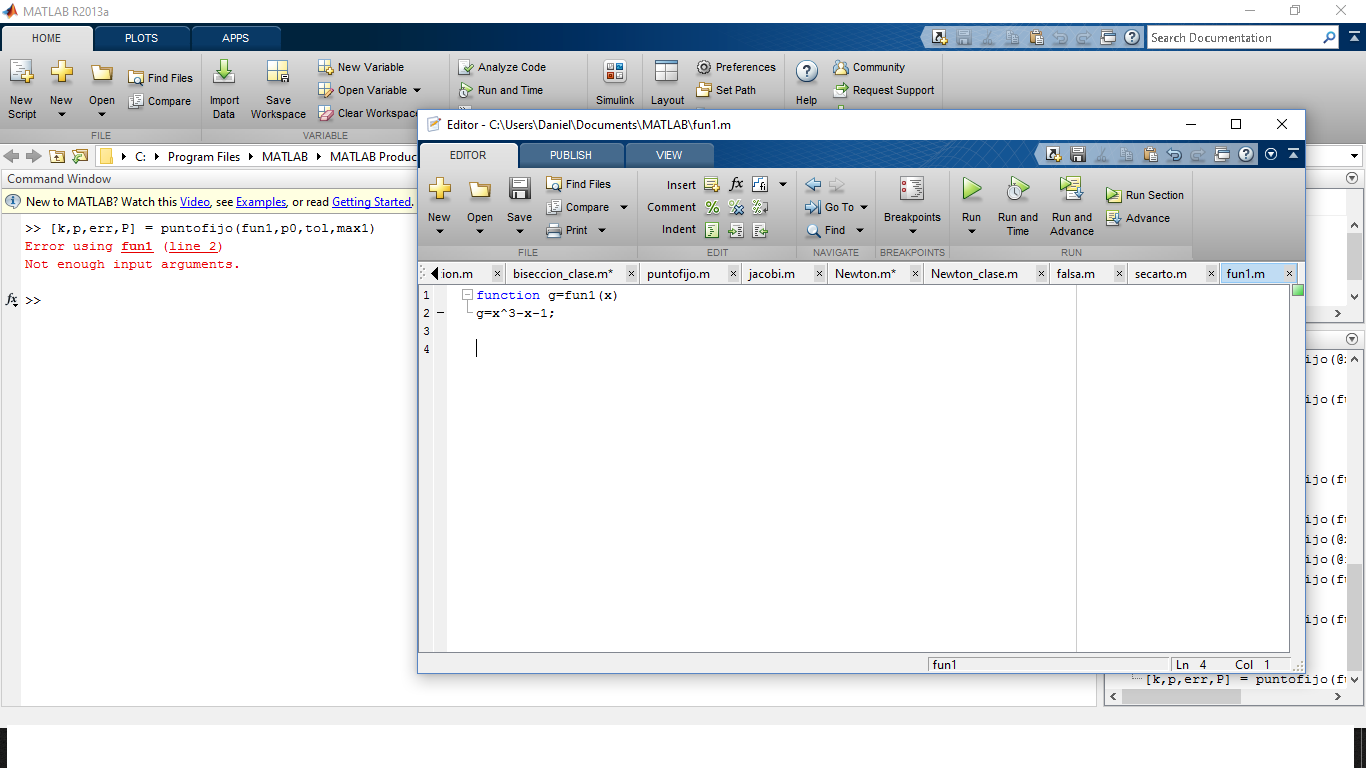1366x768 pixels.
Task: Click Run Section in Editor toolstrip
Action: coord(1145,195)
